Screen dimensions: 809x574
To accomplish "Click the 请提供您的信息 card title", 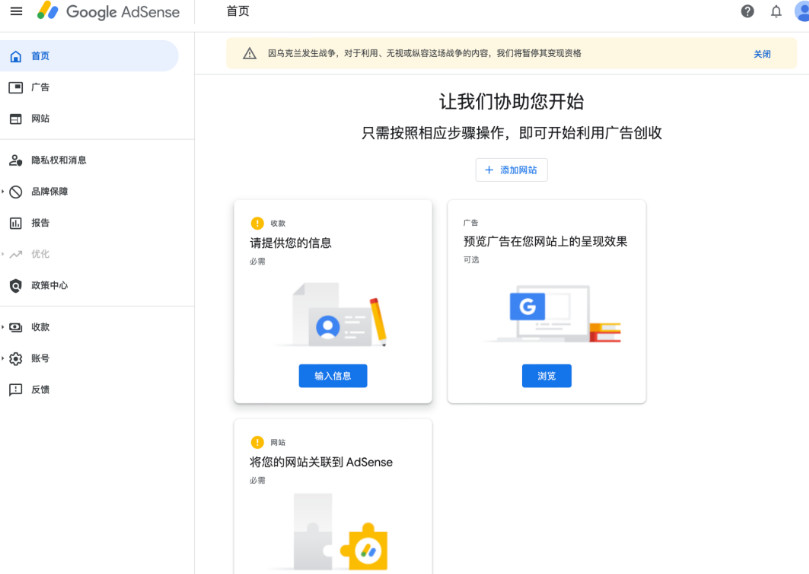I will pyautogui.click(x=290, y=243).
